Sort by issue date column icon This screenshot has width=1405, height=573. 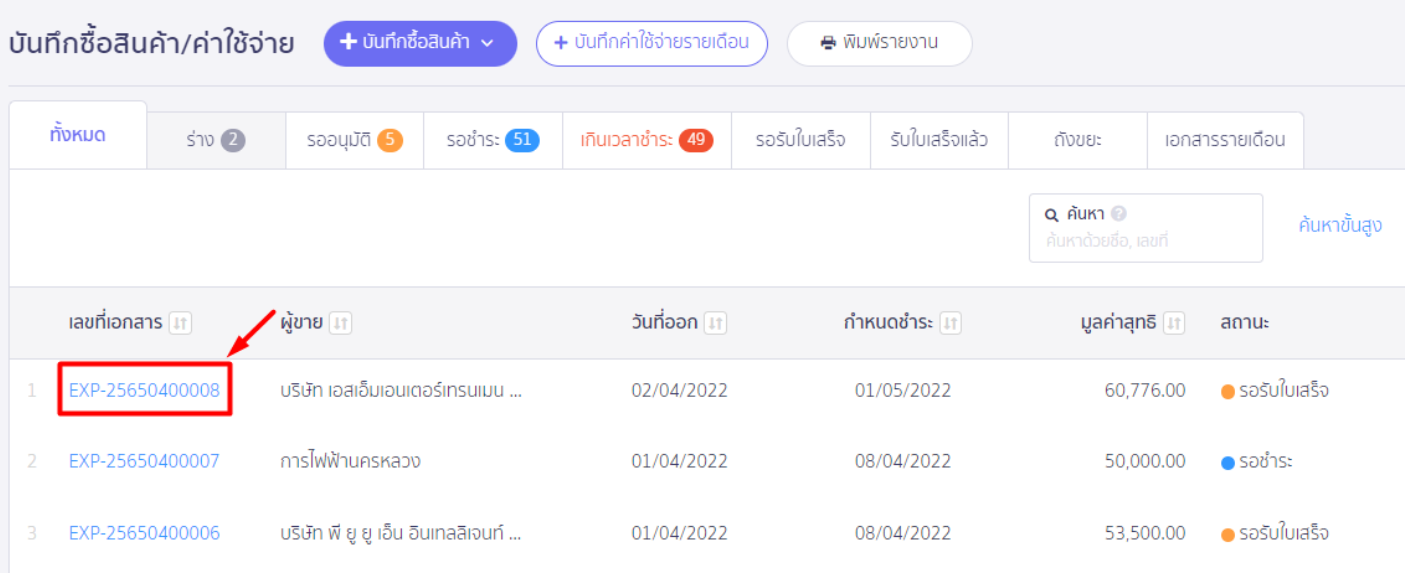[x=715, y=324]
